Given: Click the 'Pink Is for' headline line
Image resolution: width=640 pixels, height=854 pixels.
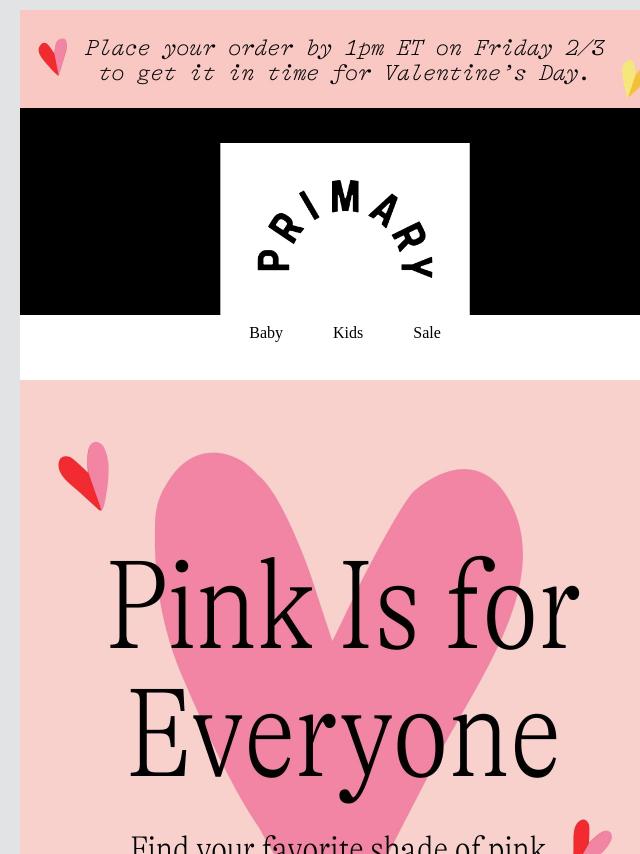Looking at the screenshot, I should pyautogui.click(x=344, y=605).
